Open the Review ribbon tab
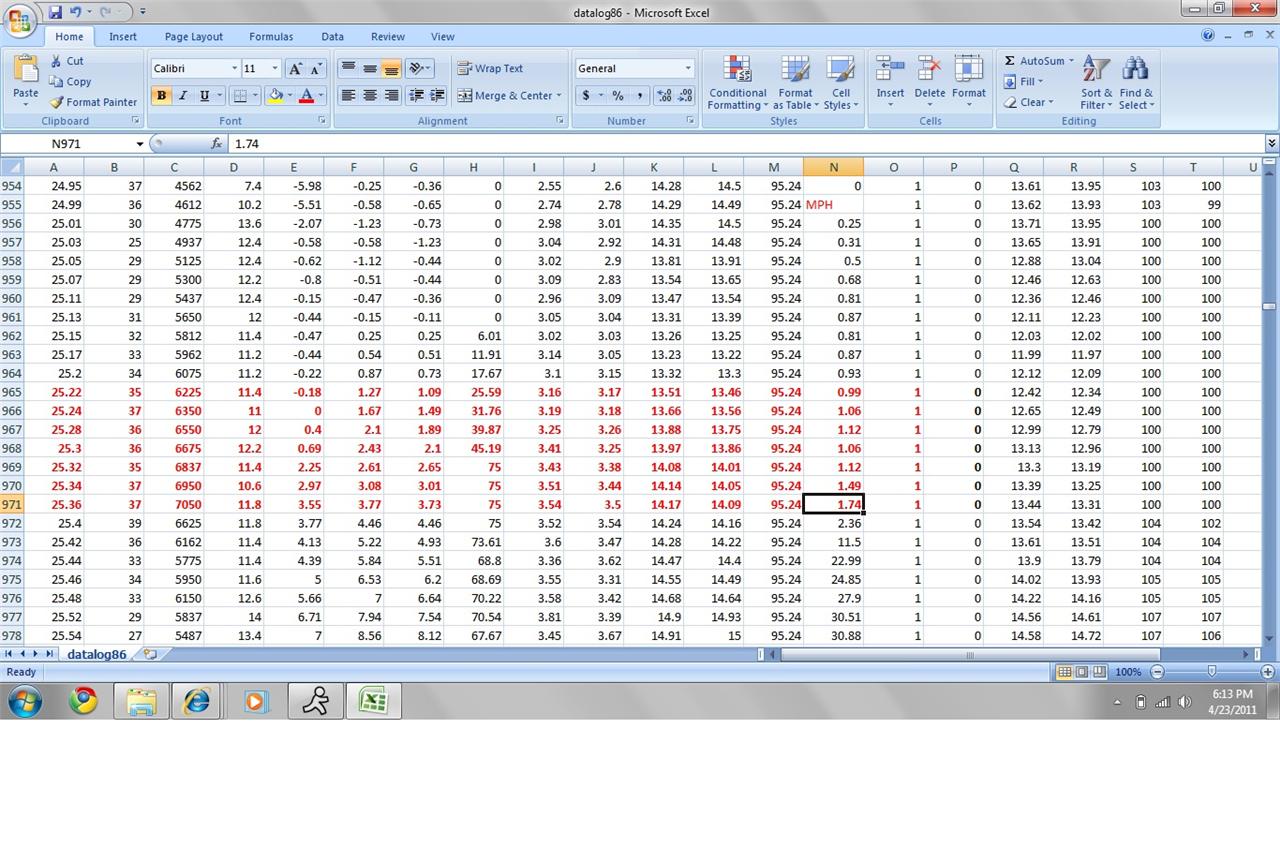Viewport: 1280px width, 862px height. click(388, 36)
